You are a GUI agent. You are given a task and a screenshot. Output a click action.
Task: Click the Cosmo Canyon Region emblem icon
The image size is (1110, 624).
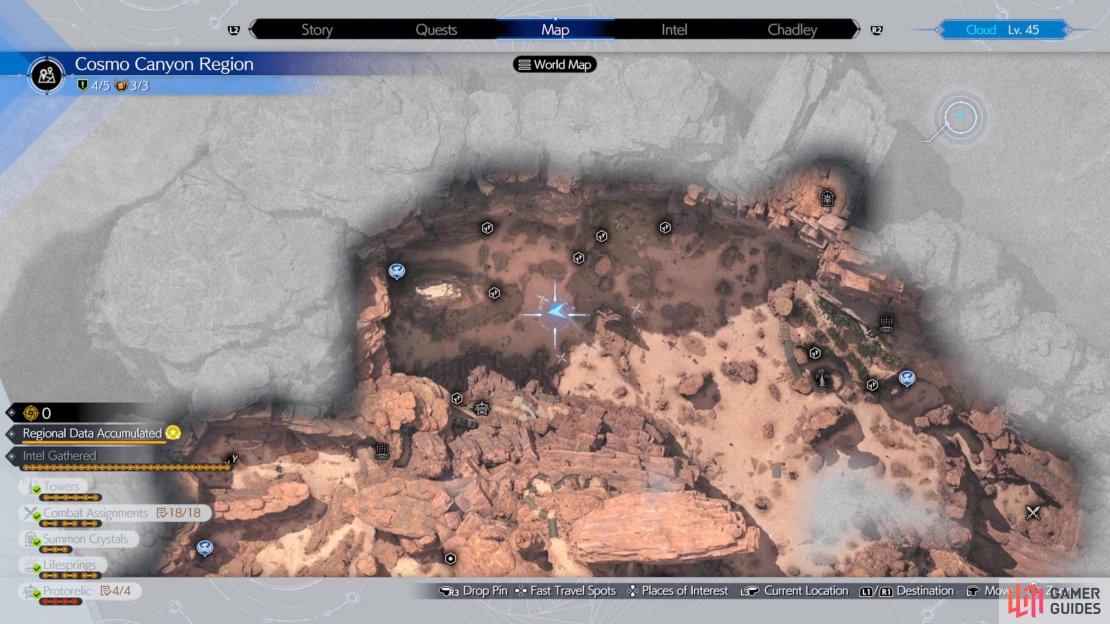coord(47,74)
